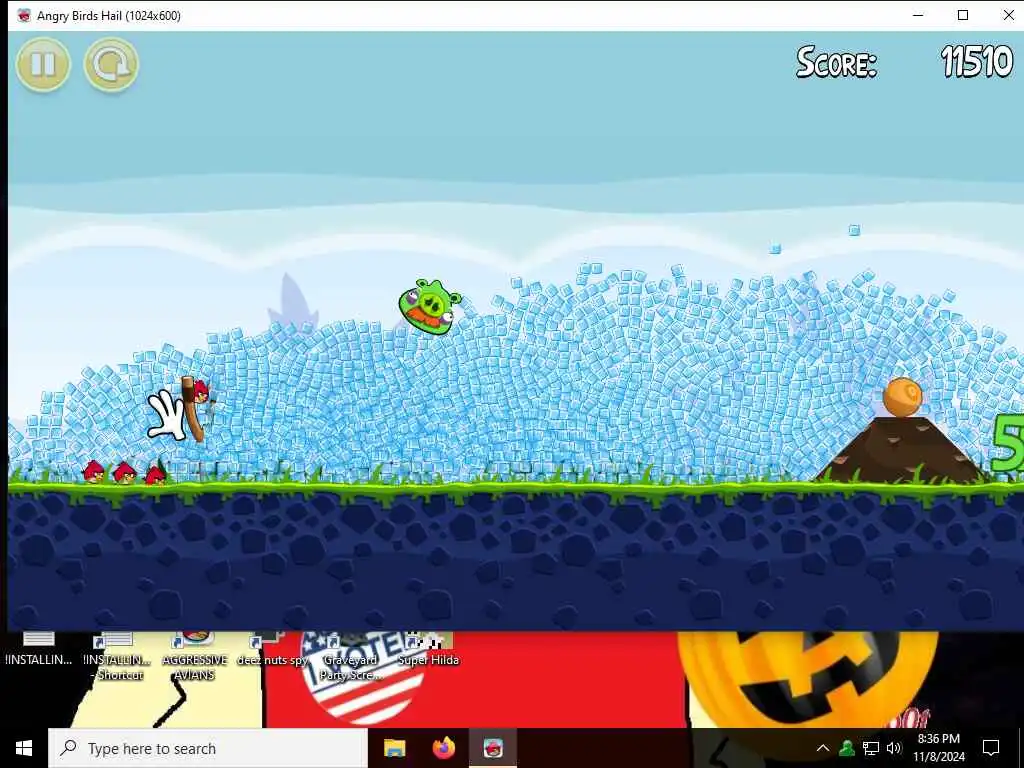Click the green user tray icon

click(847, 748)
